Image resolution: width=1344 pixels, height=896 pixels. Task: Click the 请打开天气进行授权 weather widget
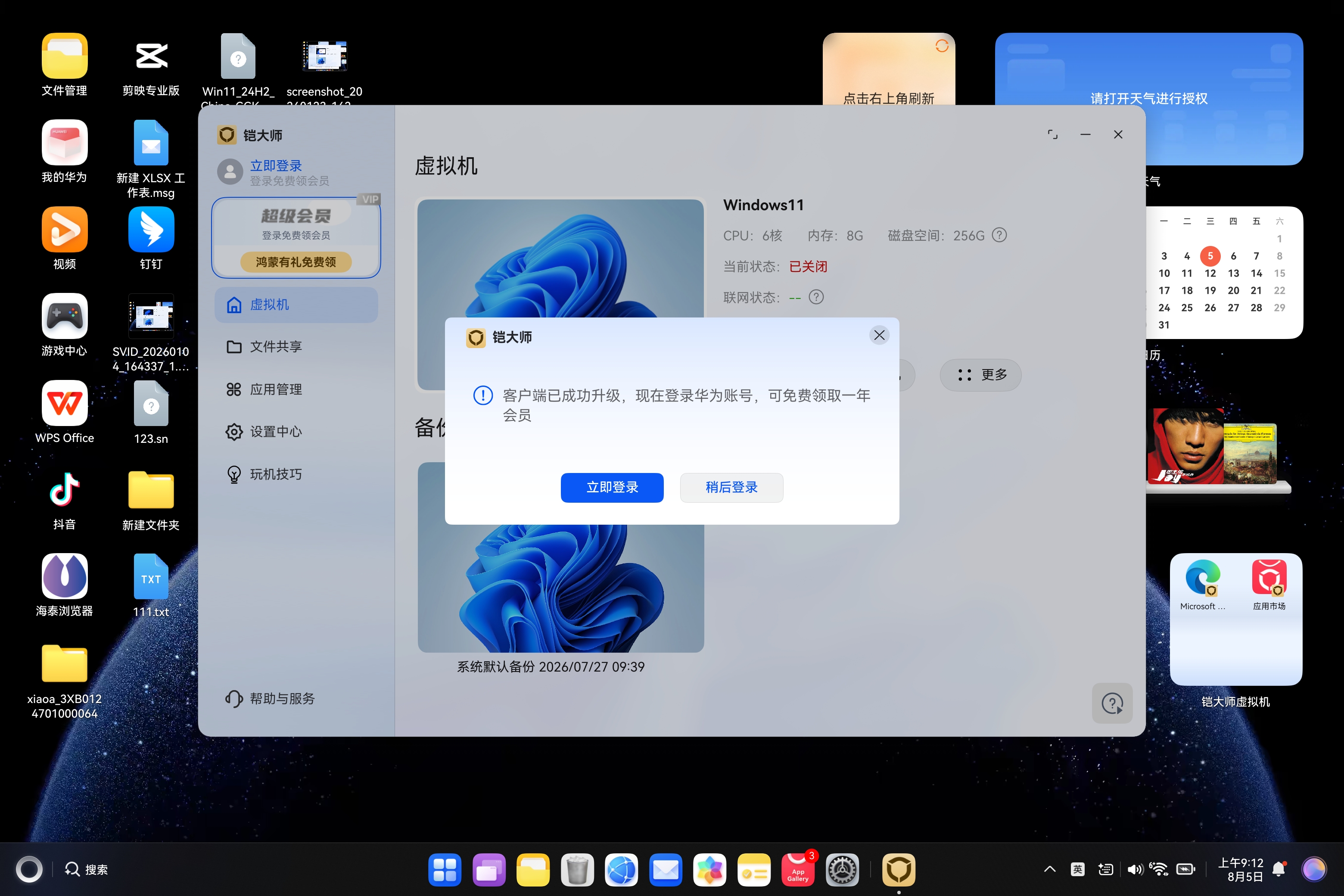[1148, 98]
